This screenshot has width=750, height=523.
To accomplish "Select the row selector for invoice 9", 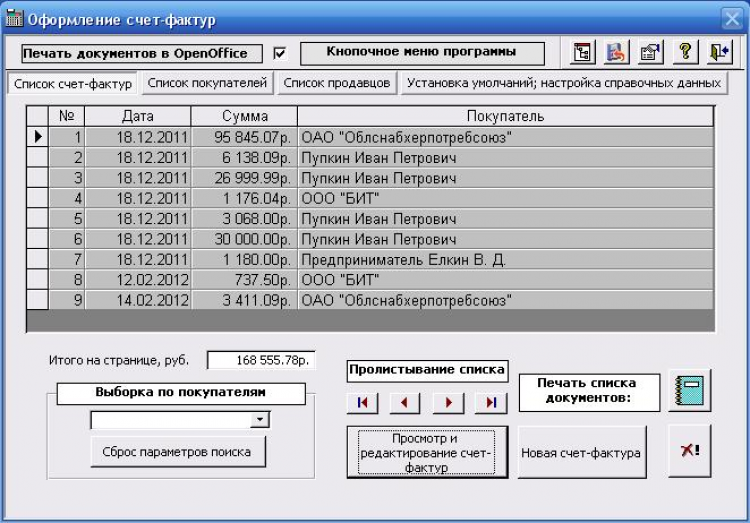I will coord(38,300).
